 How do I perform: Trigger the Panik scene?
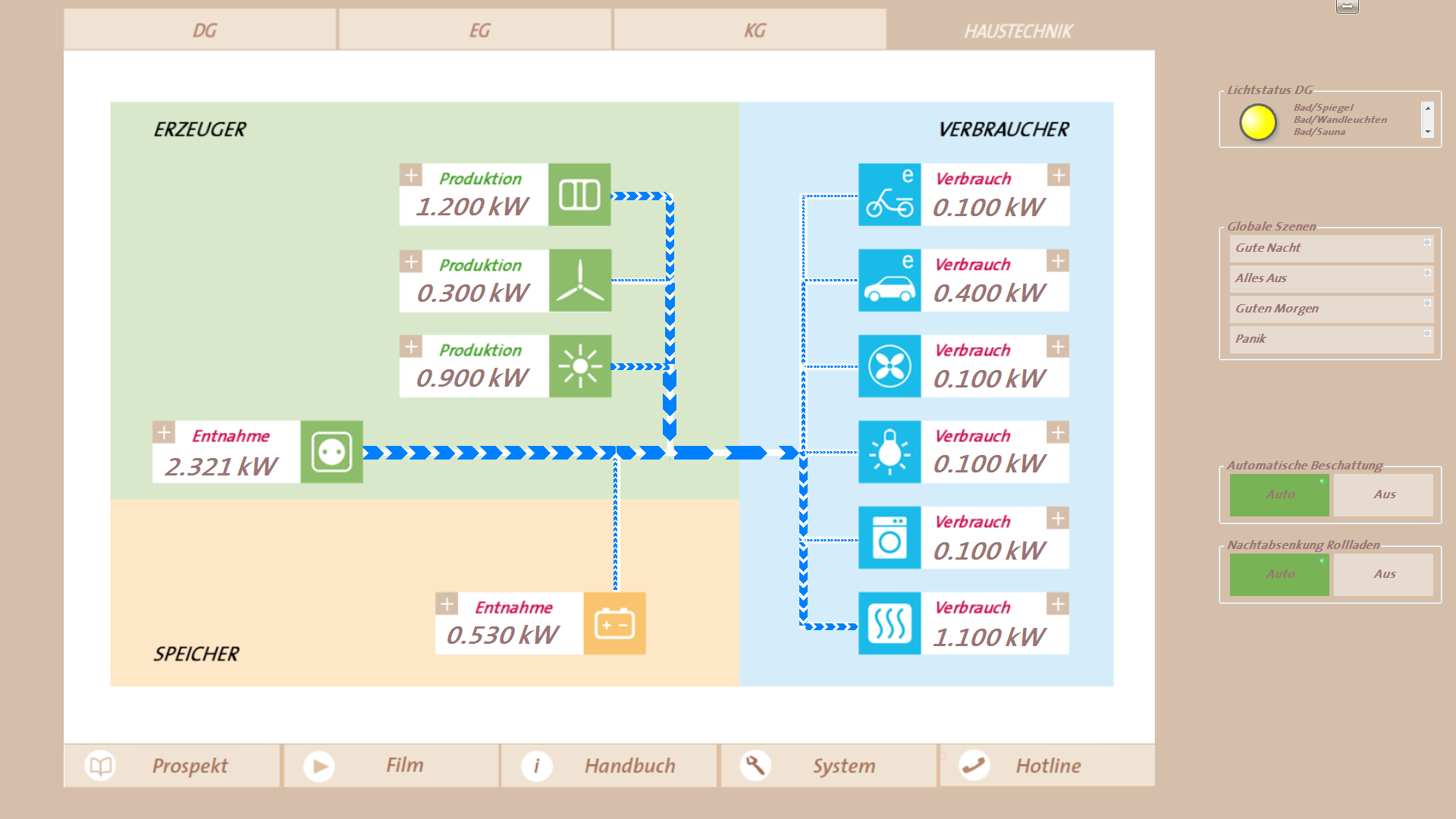pos(1331,339)
